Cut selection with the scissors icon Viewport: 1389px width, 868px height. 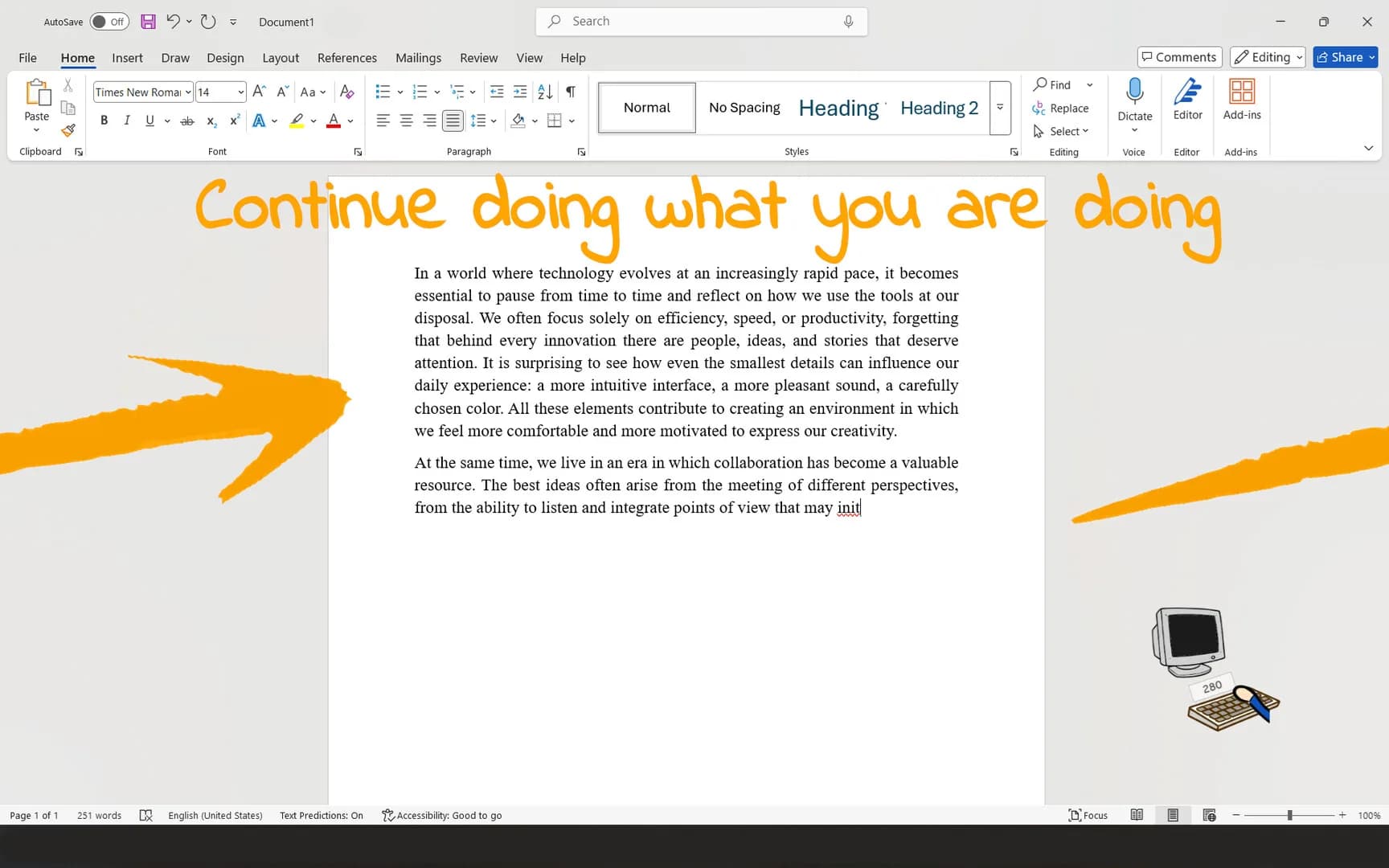pyautogui.click(x=68, y=85)
